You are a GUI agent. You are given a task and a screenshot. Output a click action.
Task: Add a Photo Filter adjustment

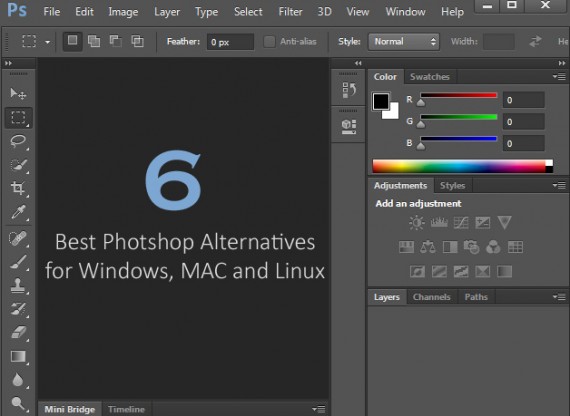(x=471, y=247)
